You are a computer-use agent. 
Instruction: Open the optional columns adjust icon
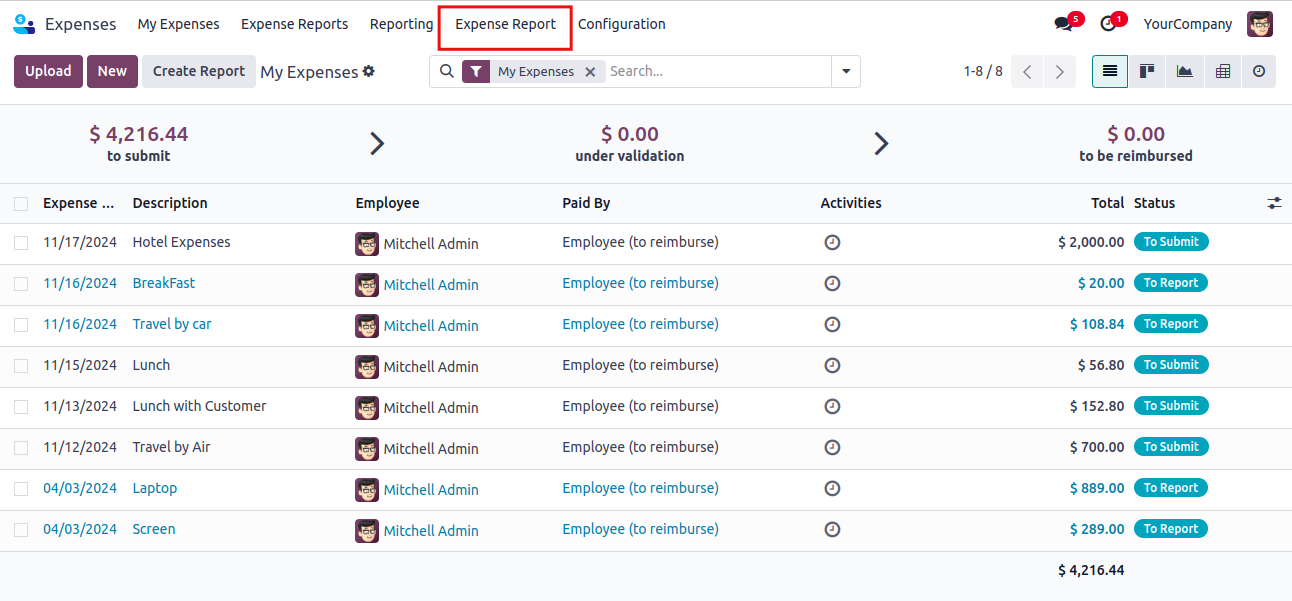1274,203
